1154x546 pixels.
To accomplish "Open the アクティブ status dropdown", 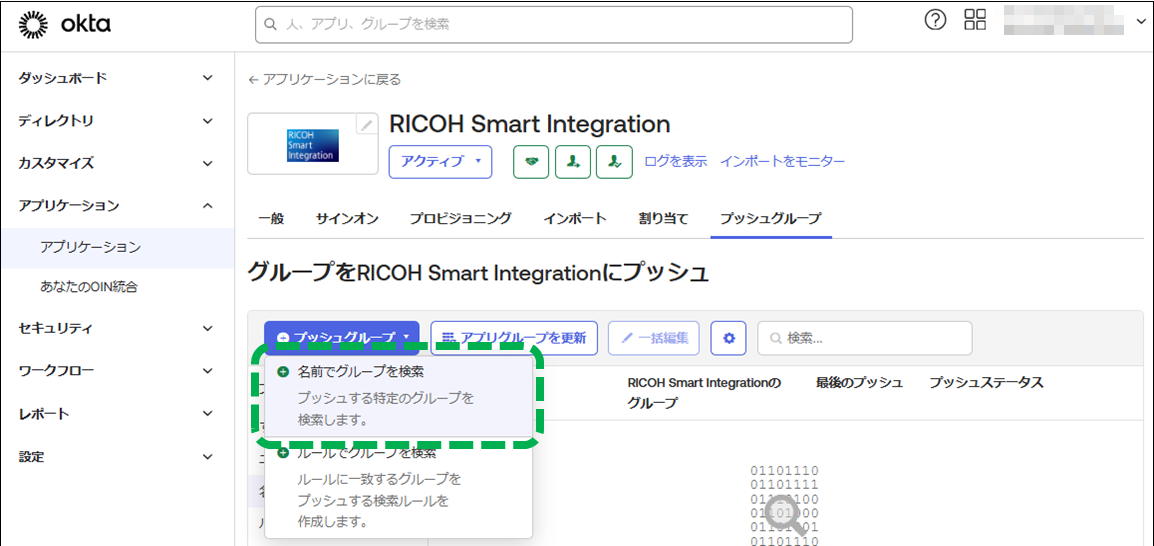I will [x=440, y=162].
